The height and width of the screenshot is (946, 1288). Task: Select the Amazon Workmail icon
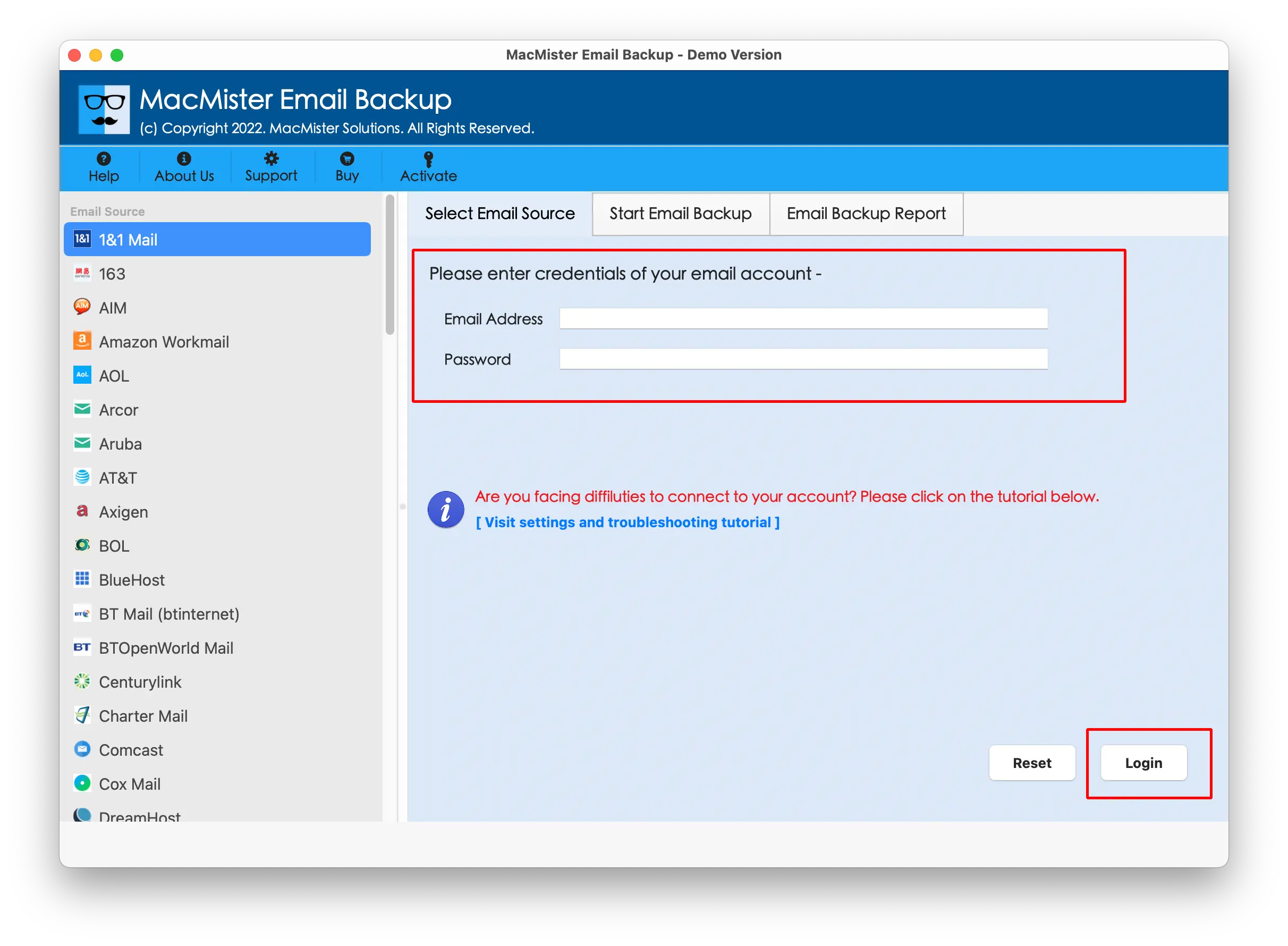(x=82, y=341)
